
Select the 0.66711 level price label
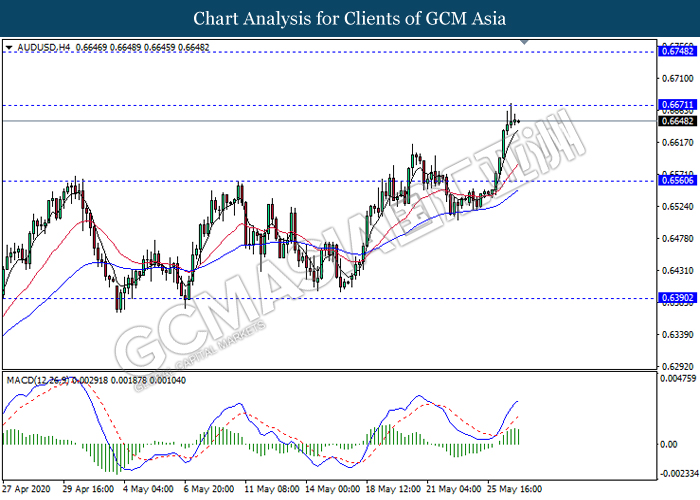[677, 105]
